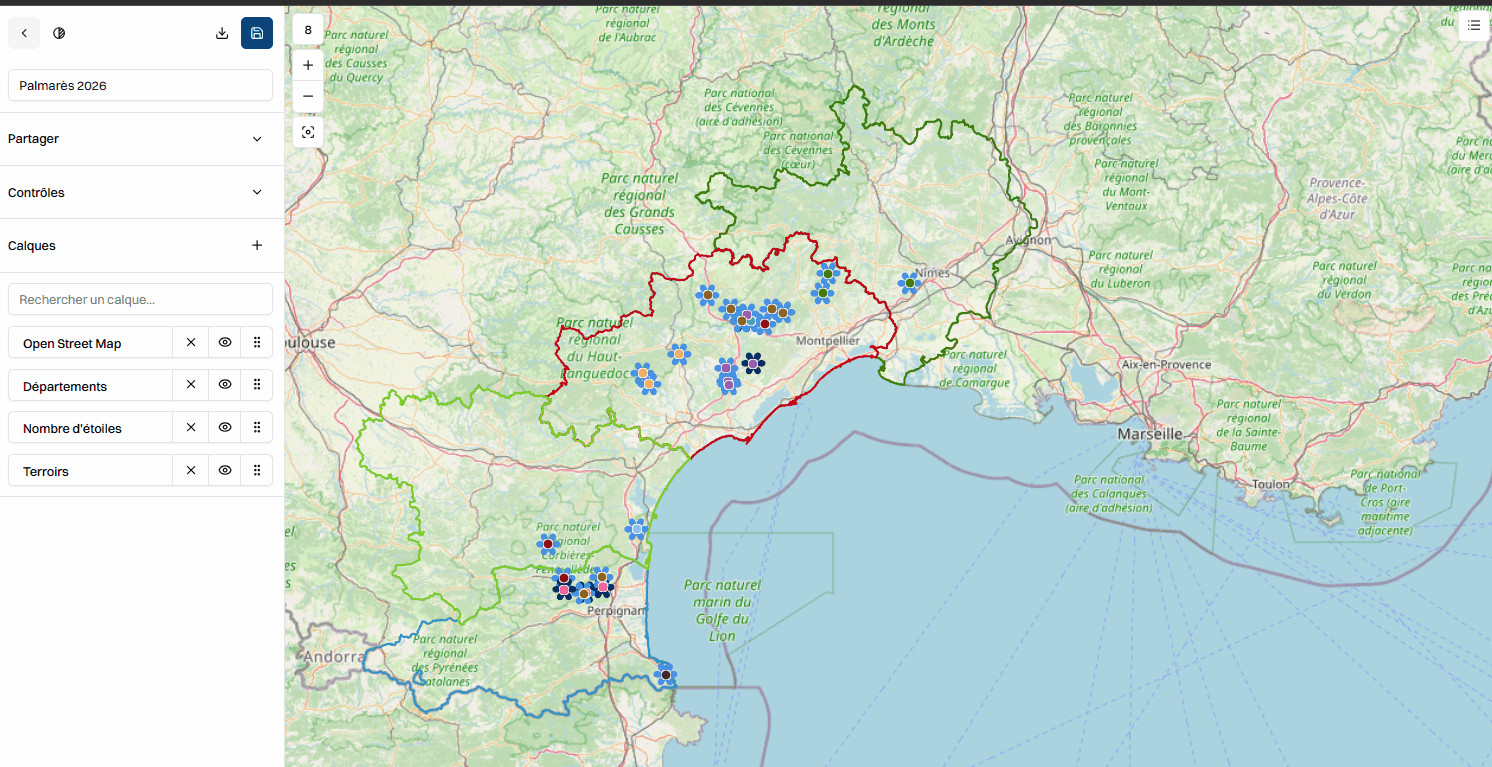1492x767 pixels.
Task: Click the download map icon
Action: pos(222,33)
